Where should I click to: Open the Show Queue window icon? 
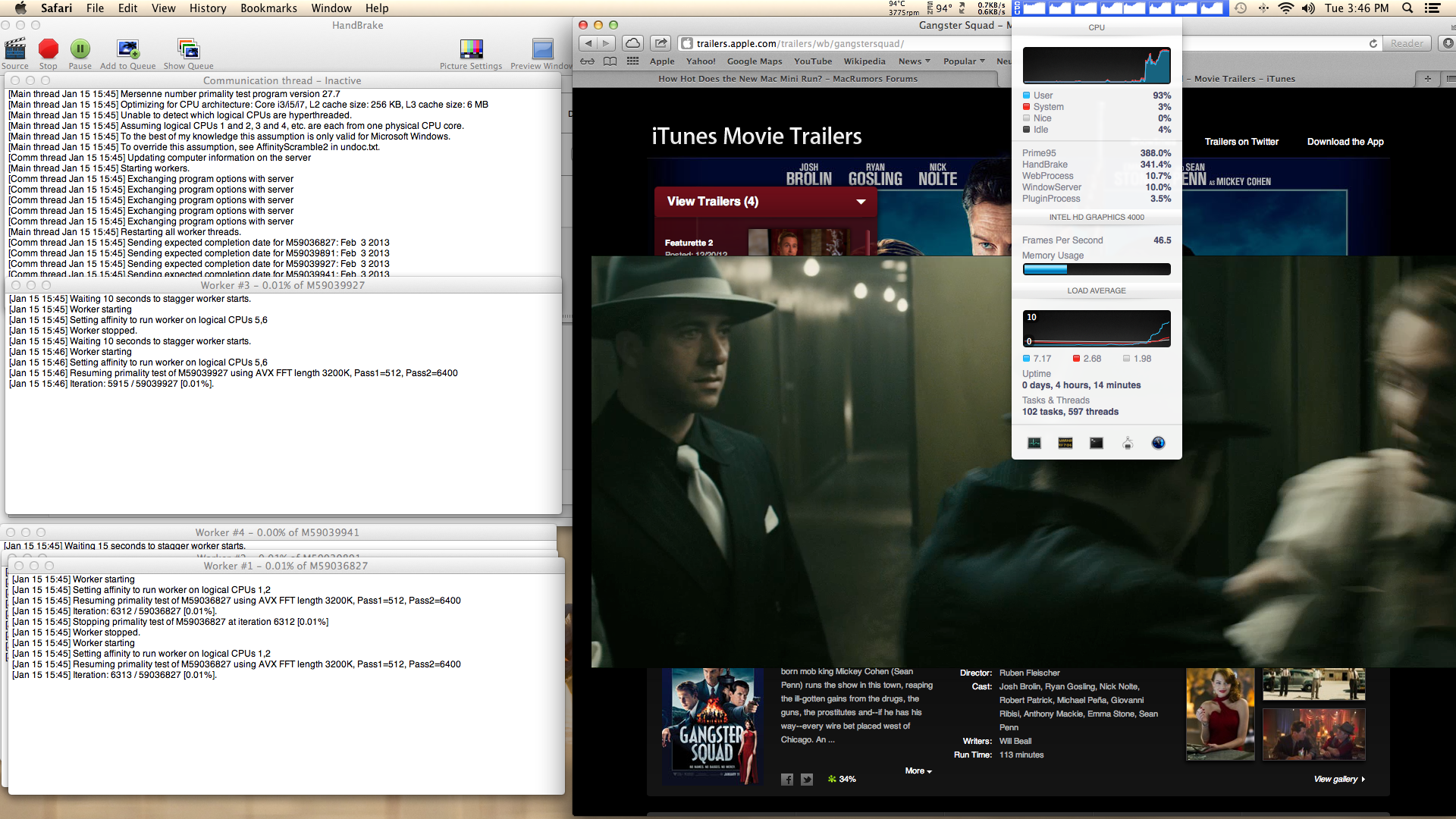point(188,50)
